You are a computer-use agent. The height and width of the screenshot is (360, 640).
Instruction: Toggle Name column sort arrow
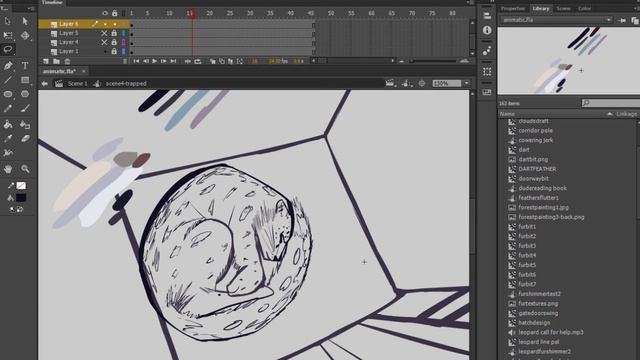coord(609,114)
